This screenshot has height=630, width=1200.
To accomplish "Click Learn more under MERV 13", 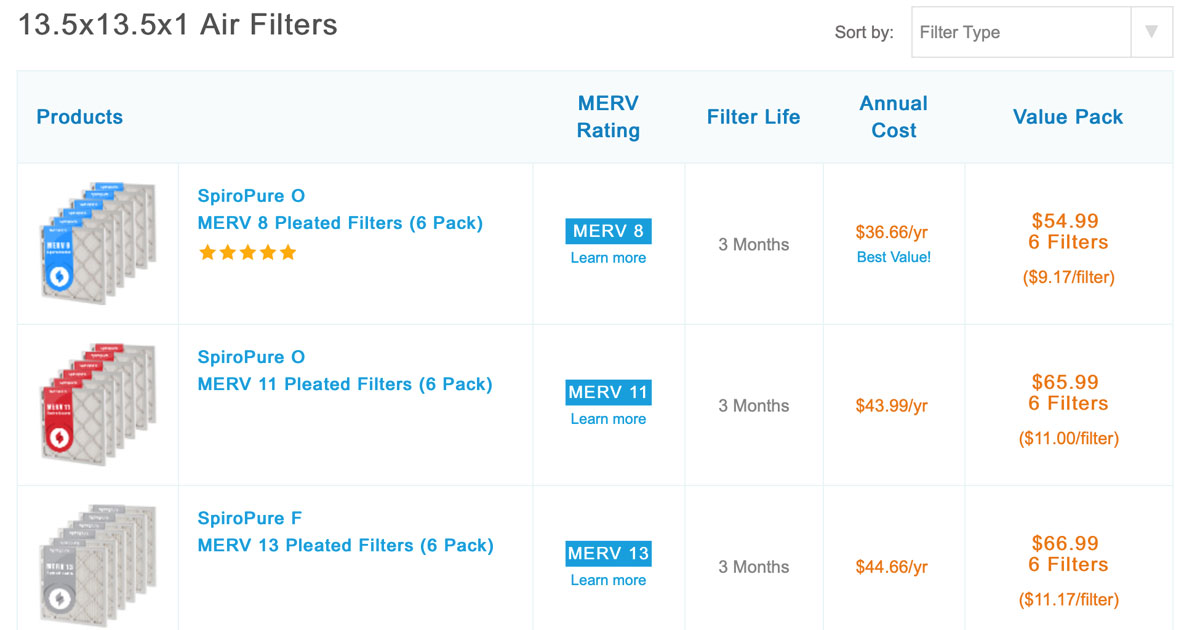I will click(x=608, y=580).
